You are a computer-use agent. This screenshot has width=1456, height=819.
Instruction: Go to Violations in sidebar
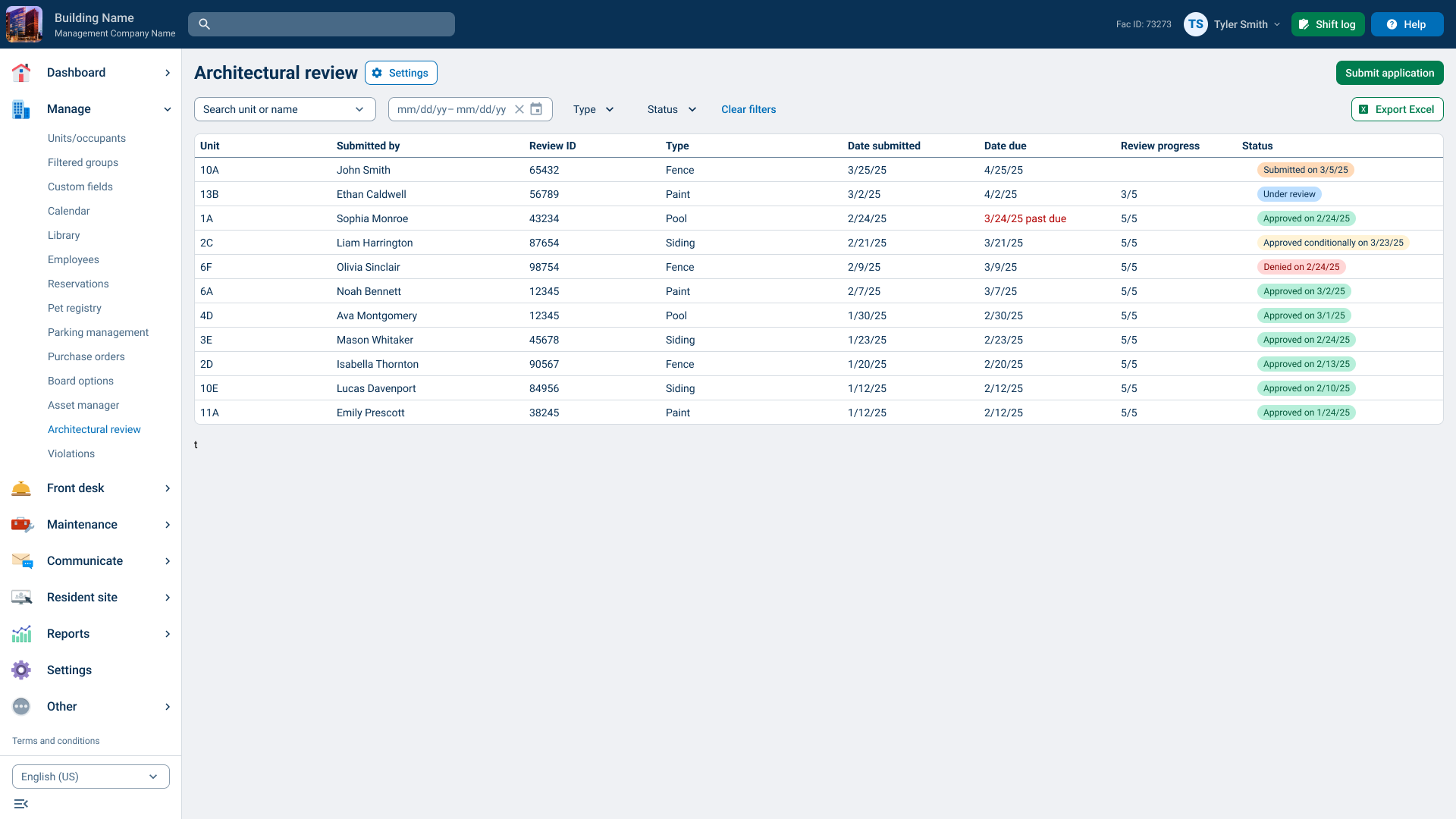(x=71, y=453)
